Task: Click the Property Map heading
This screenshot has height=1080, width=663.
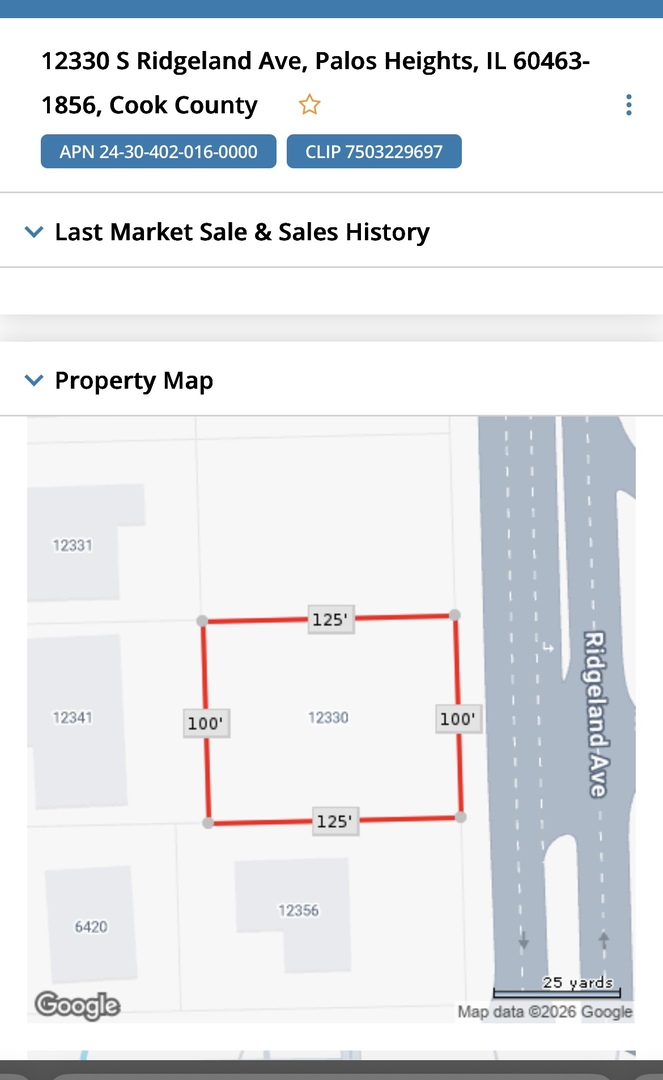Action: click(134, 381)
